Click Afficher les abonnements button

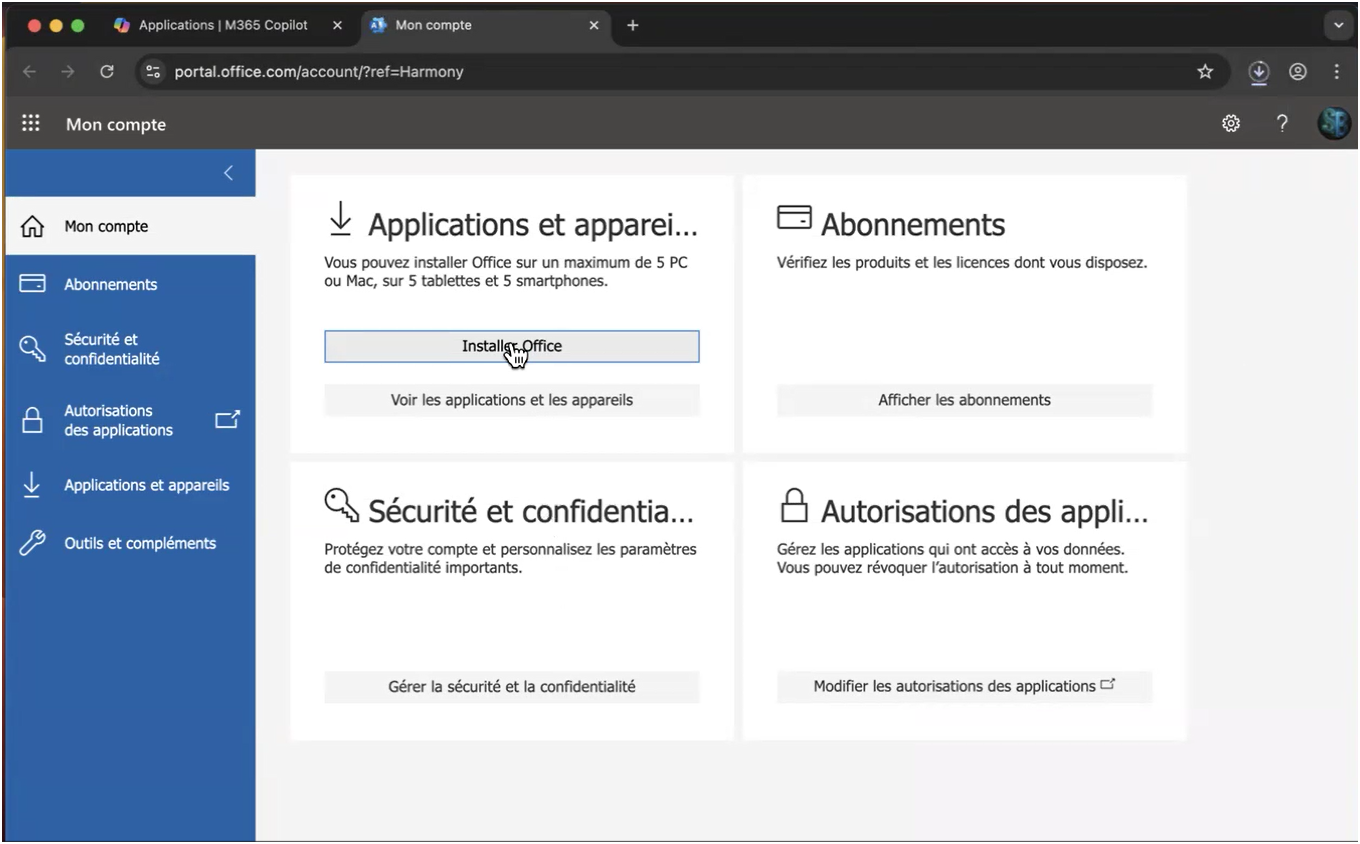point(964,400)
